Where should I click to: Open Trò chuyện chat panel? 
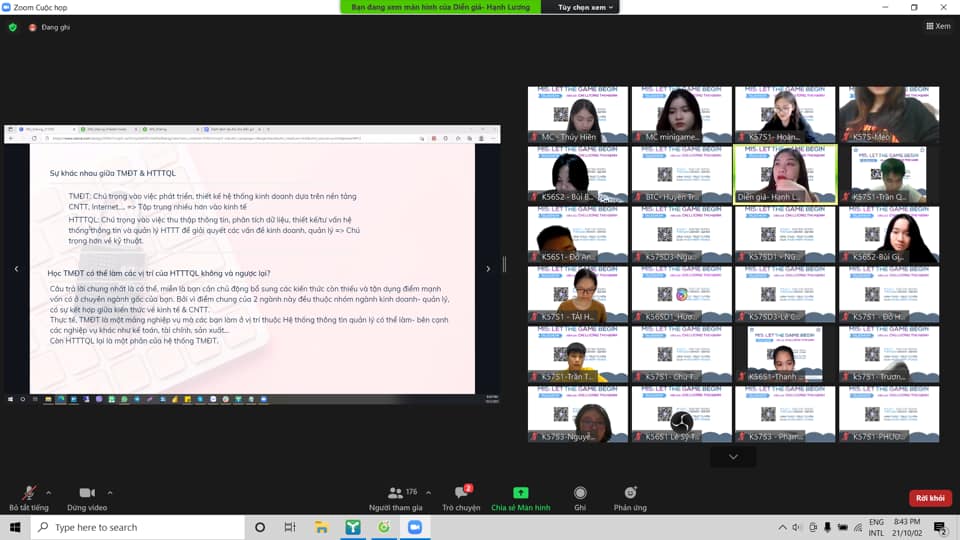[x=462, y=497]
